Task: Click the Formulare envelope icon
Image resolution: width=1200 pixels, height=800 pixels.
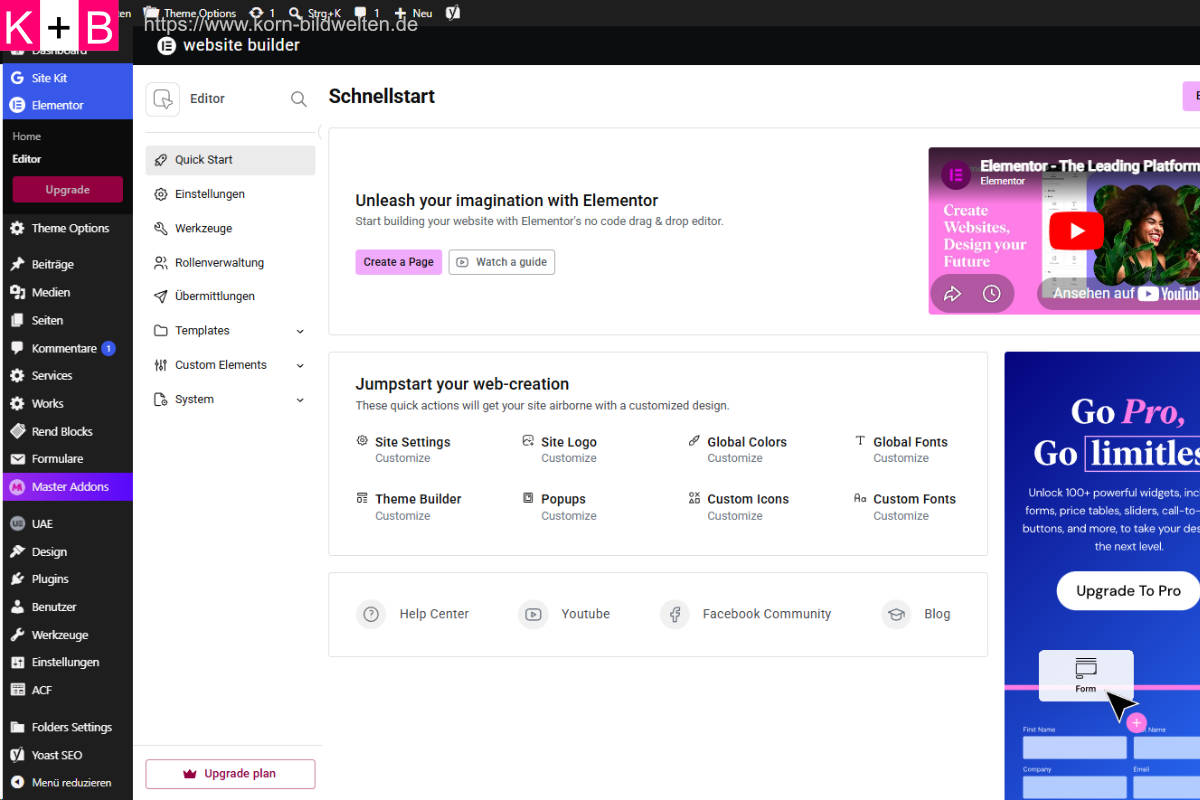Action: (17, 459)
